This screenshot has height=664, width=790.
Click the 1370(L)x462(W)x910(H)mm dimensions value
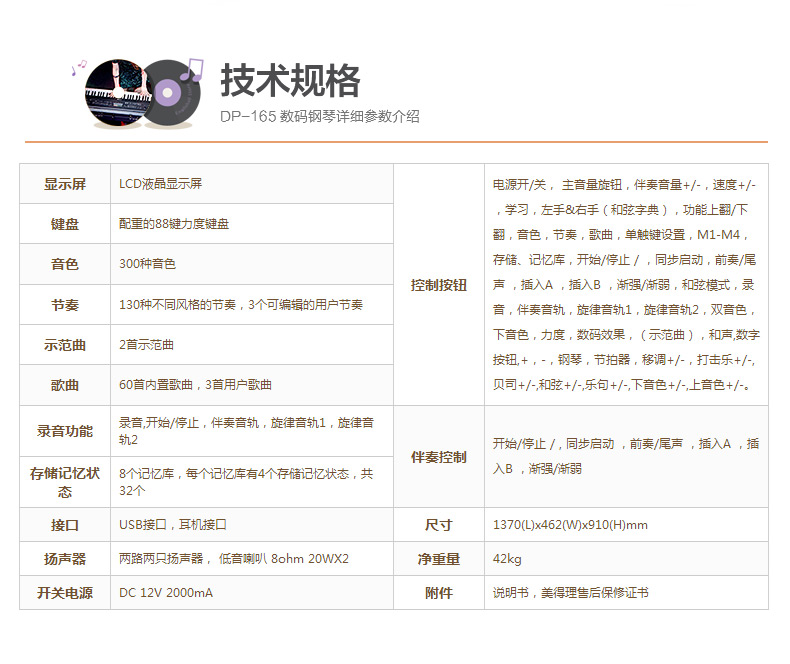[x=570, y=525]
